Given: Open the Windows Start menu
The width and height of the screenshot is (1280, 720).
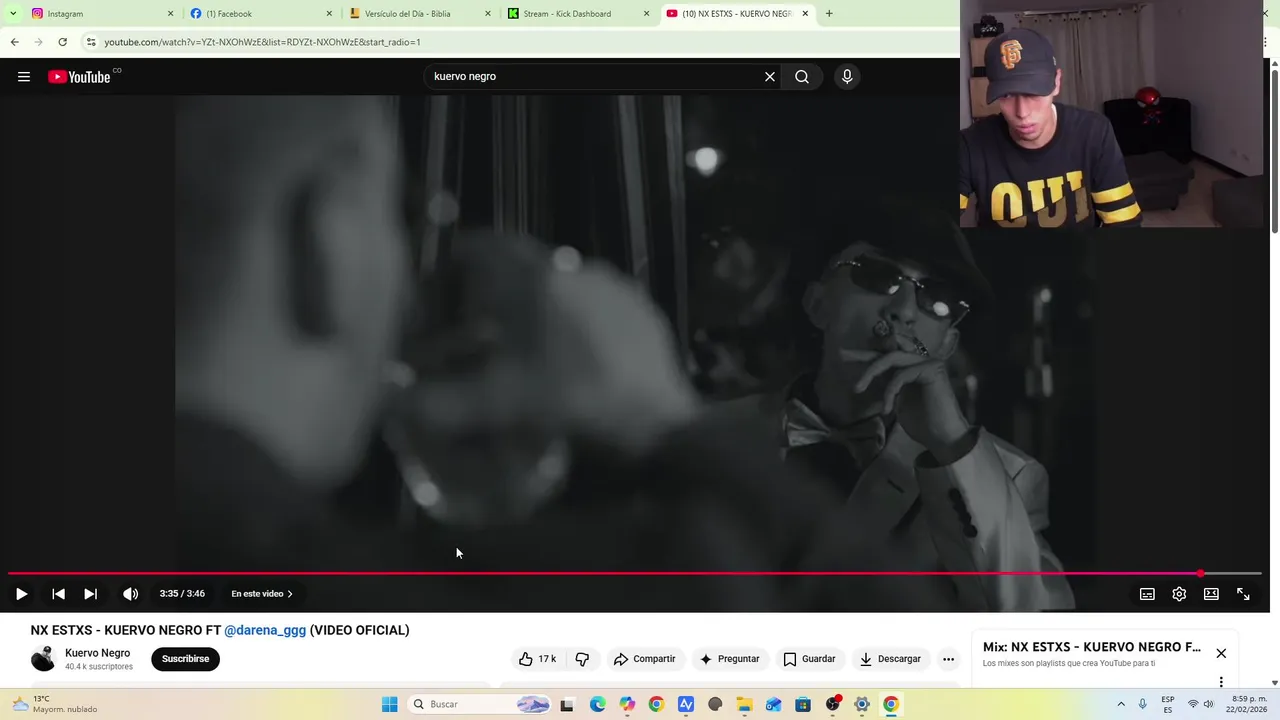Looking at the screenshot, I should (x=390, y=704).
